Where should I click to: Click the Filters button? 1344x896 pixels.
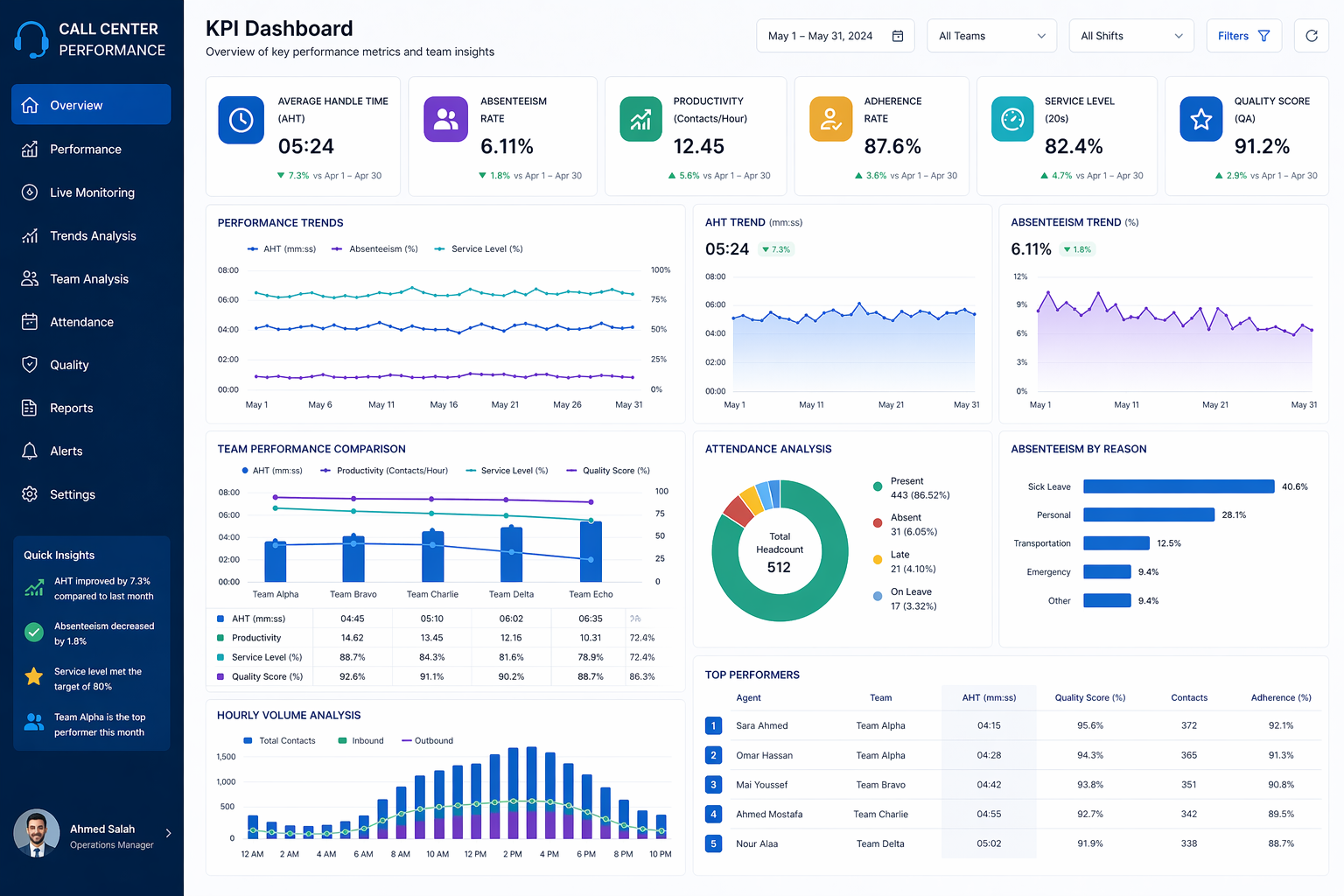[x=1243, y=35]
